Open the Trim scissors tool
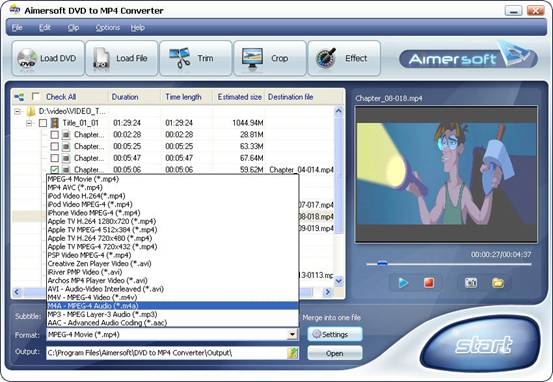 coord(196,58)
